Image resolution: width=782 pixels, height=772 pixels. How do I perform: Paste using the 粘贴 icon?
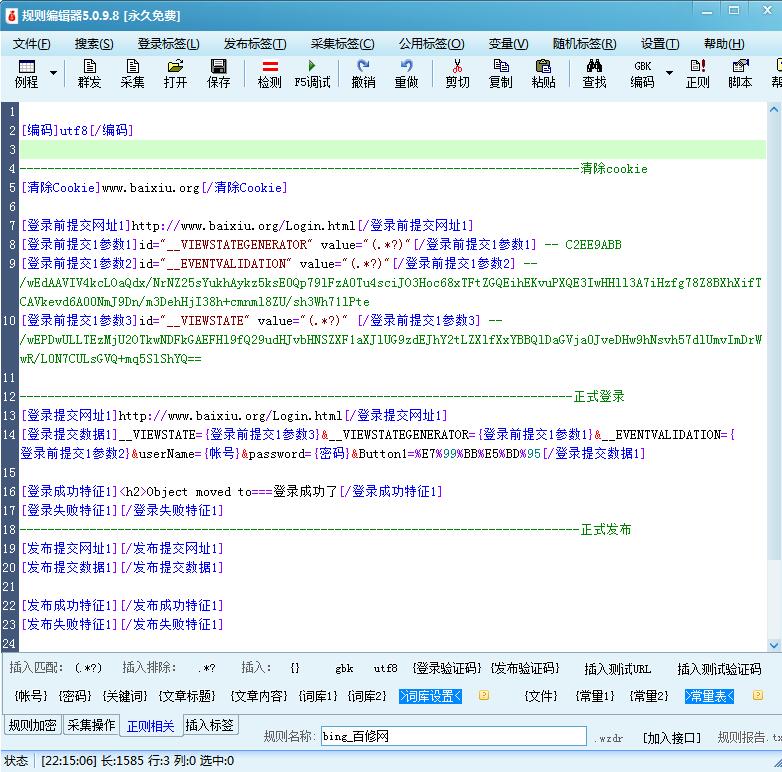(x=543, y=73)
